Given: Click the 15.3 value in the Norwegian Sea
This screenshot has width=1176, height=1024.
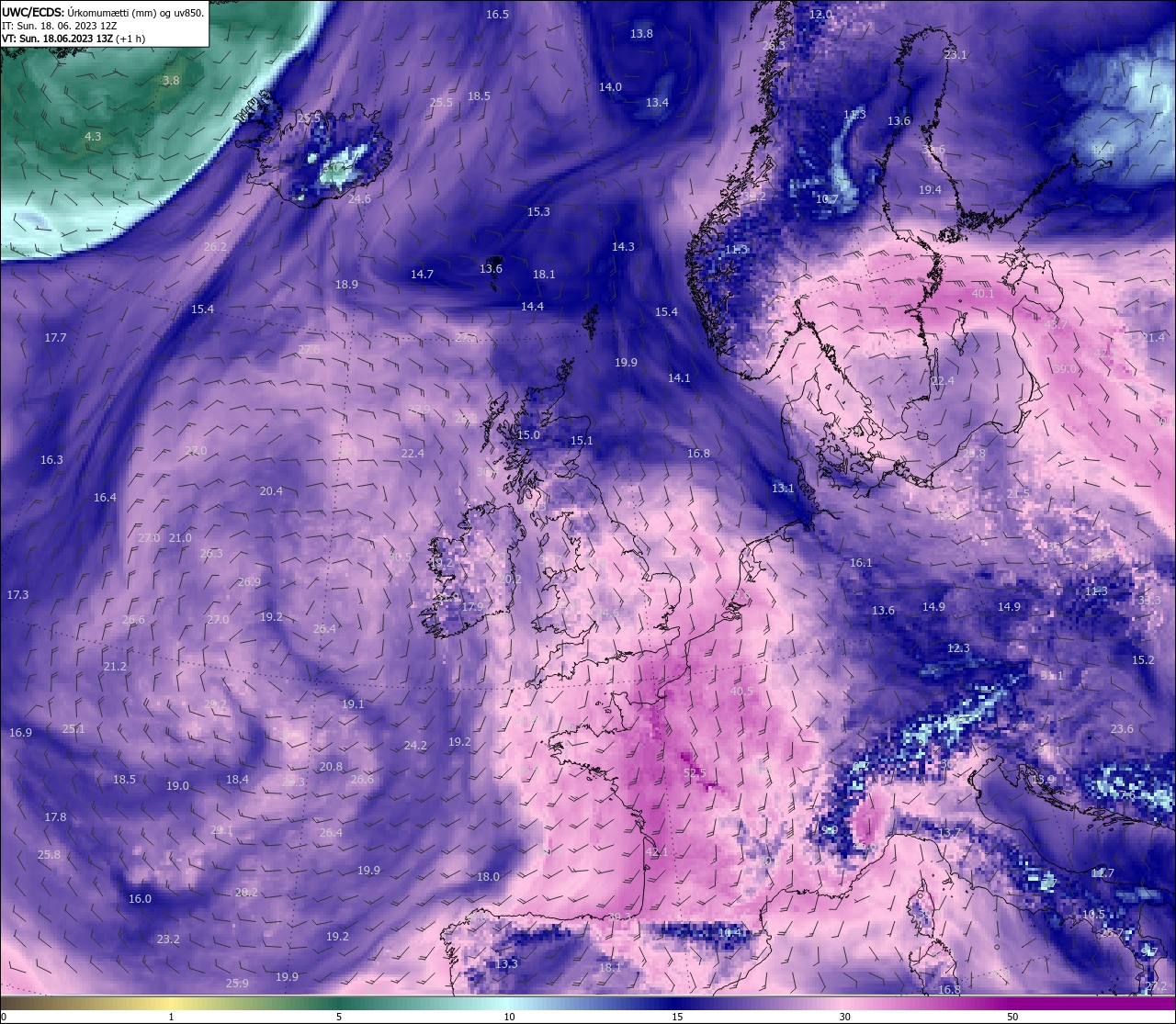Looking at the screenshot, I should click(538, 211).
